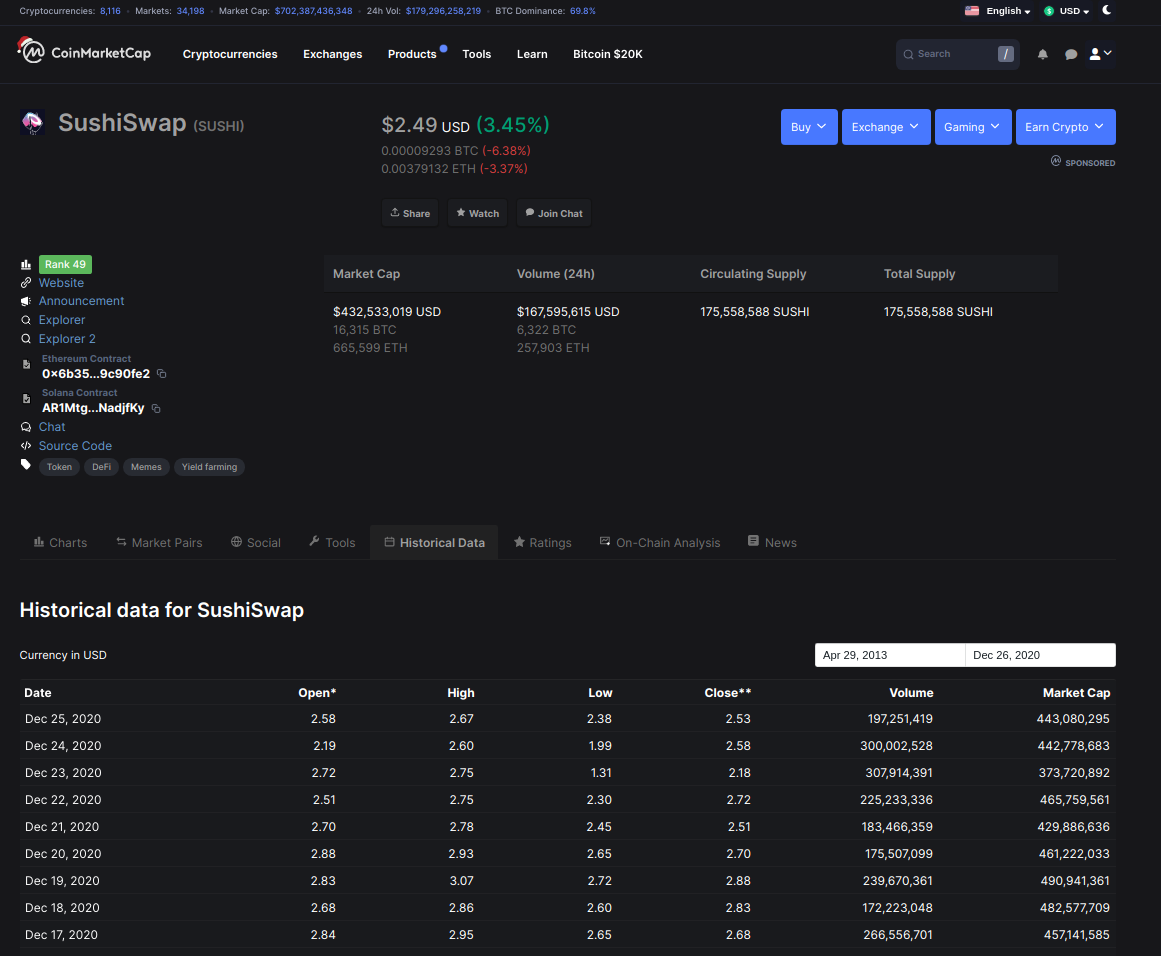The height and width of the screenshot is (956, 1161).
Task: Select the Historical Data tab
Action: (x=434, y=543)
